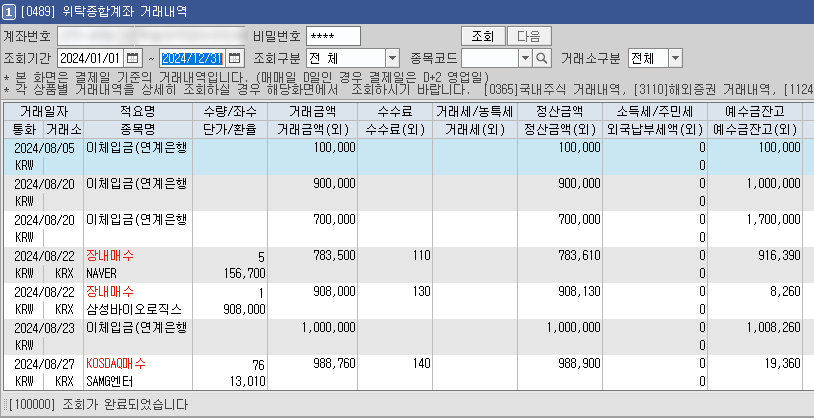
Task: Click the start date field 2024/01/01
Action: tap(91, 58)
